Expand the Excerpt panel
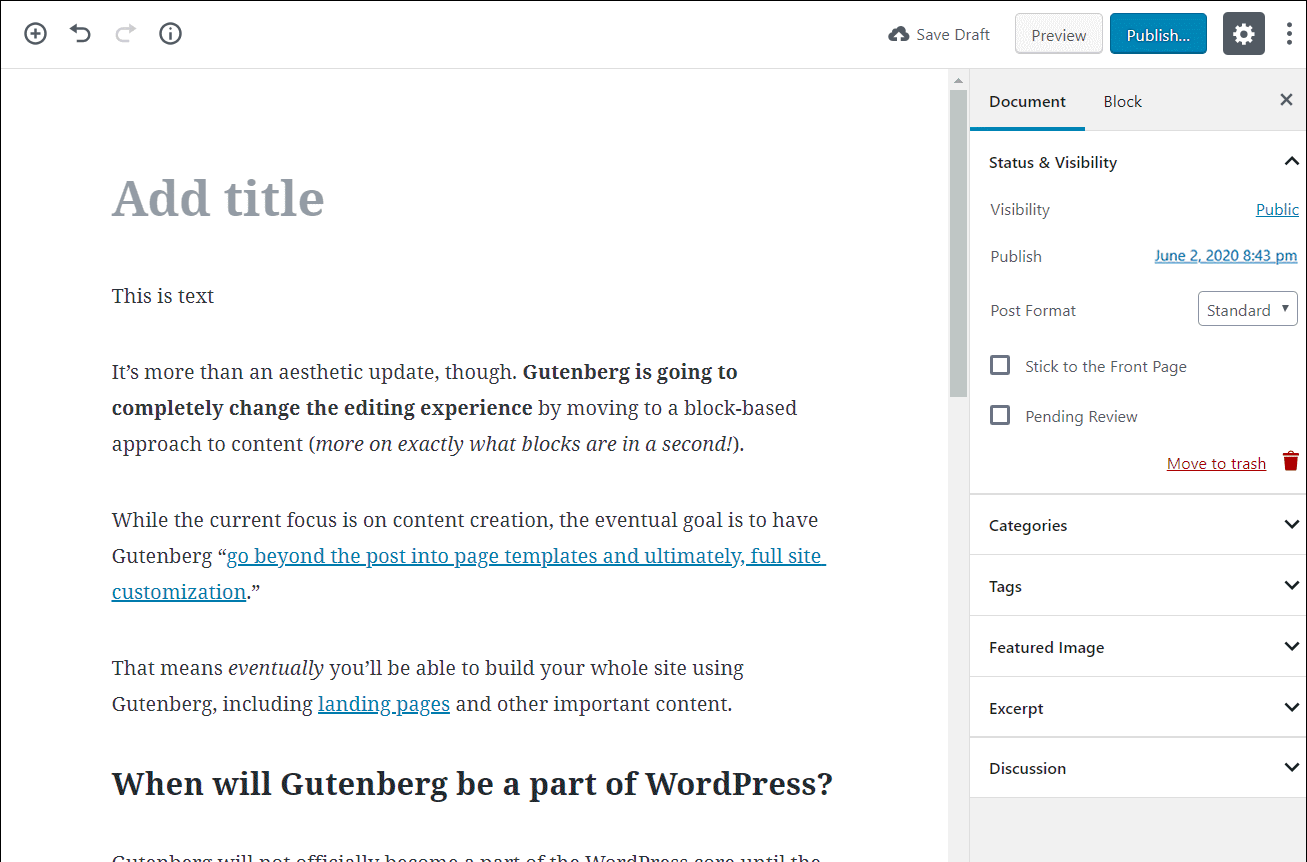This screenshot has height=862, width=1307. 1138,708
